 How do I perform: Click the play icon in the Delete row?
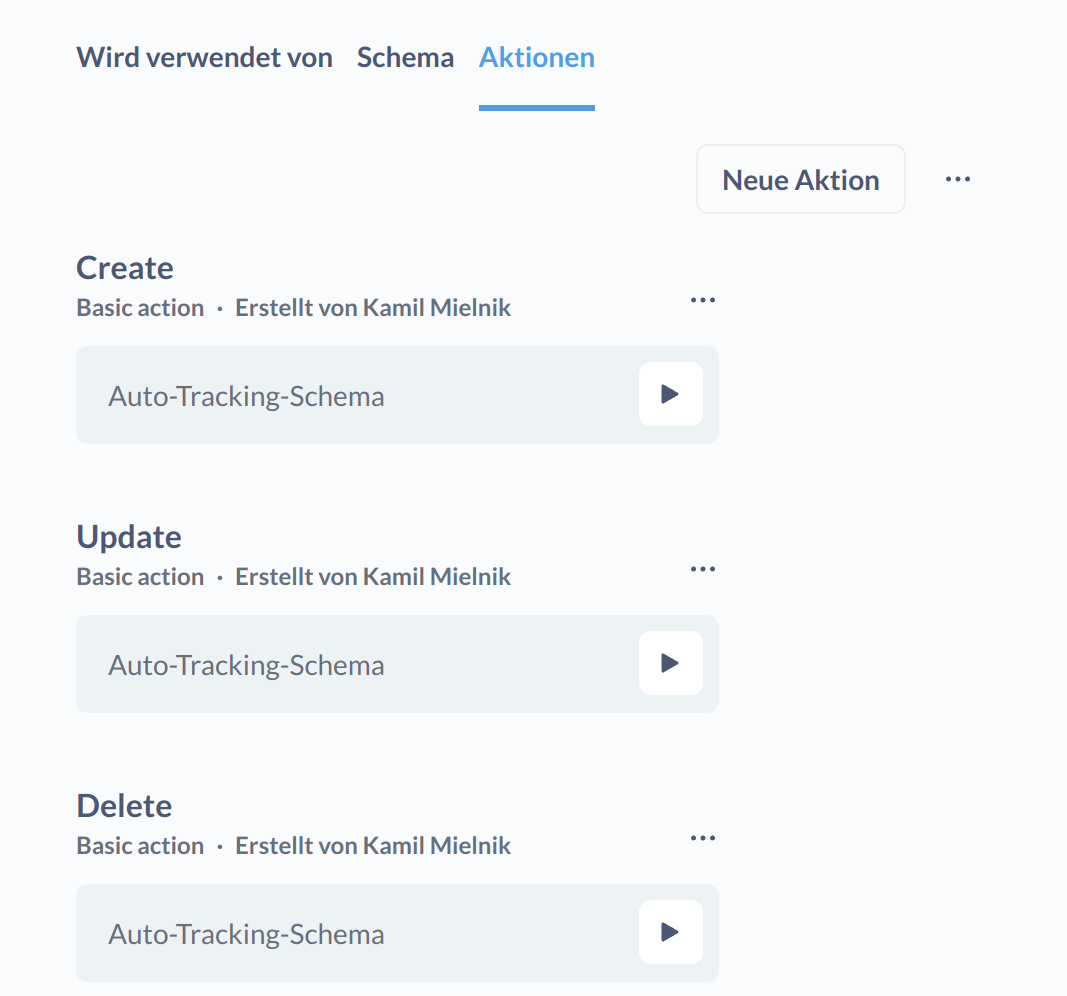click(670, 932)
